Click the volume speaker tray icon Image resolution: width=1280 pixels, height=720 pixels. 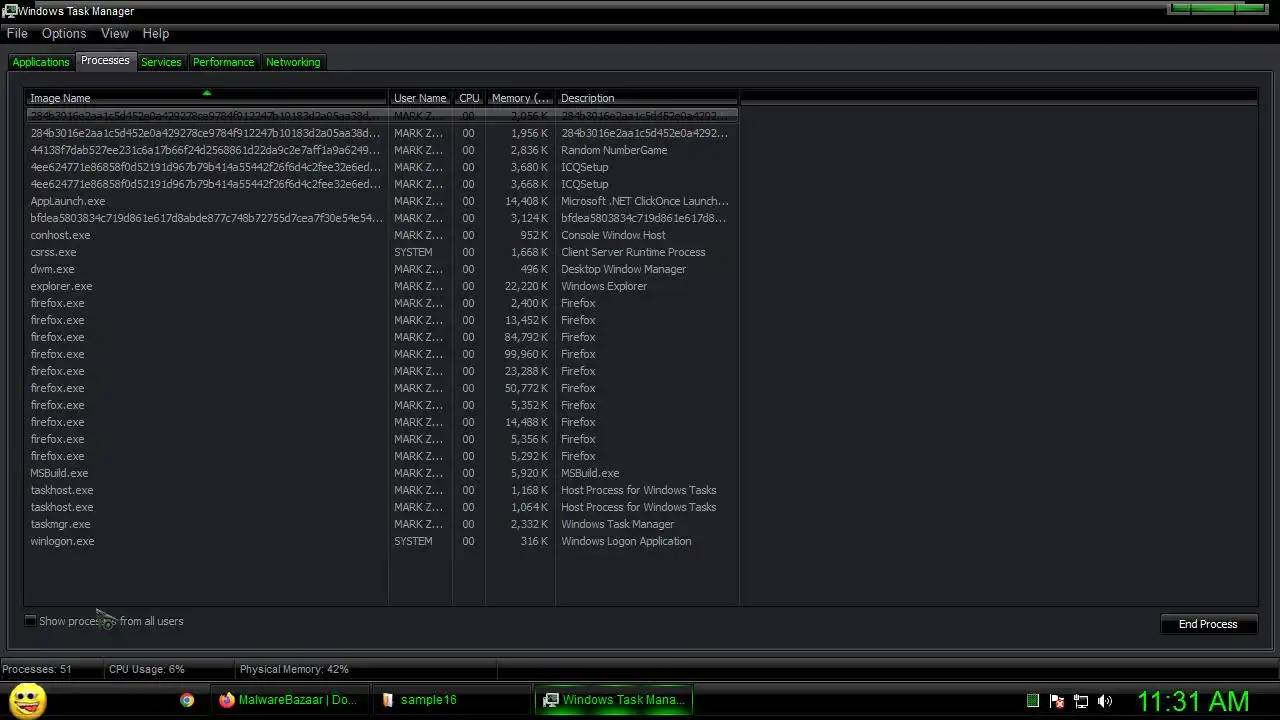1105,701
